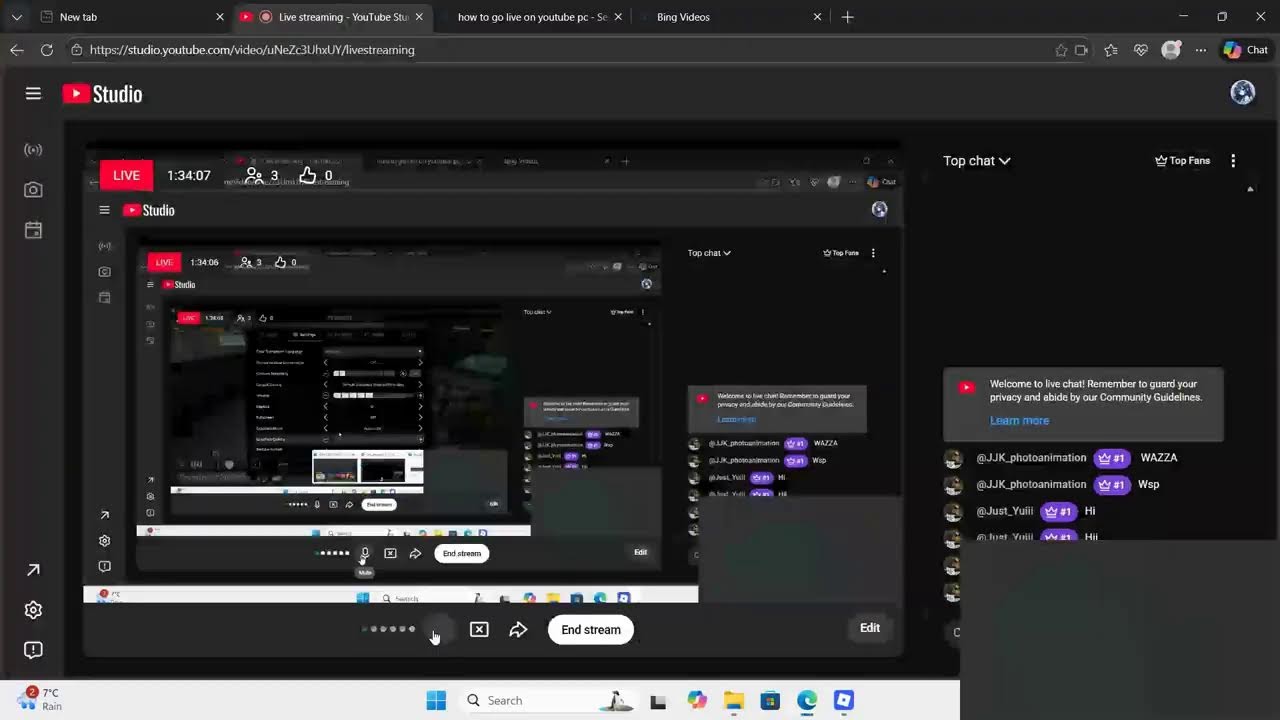The height and width of the screenshot is (720, 1280).
Task: Click the share arrow icon
Action: [x=518, y=629]
